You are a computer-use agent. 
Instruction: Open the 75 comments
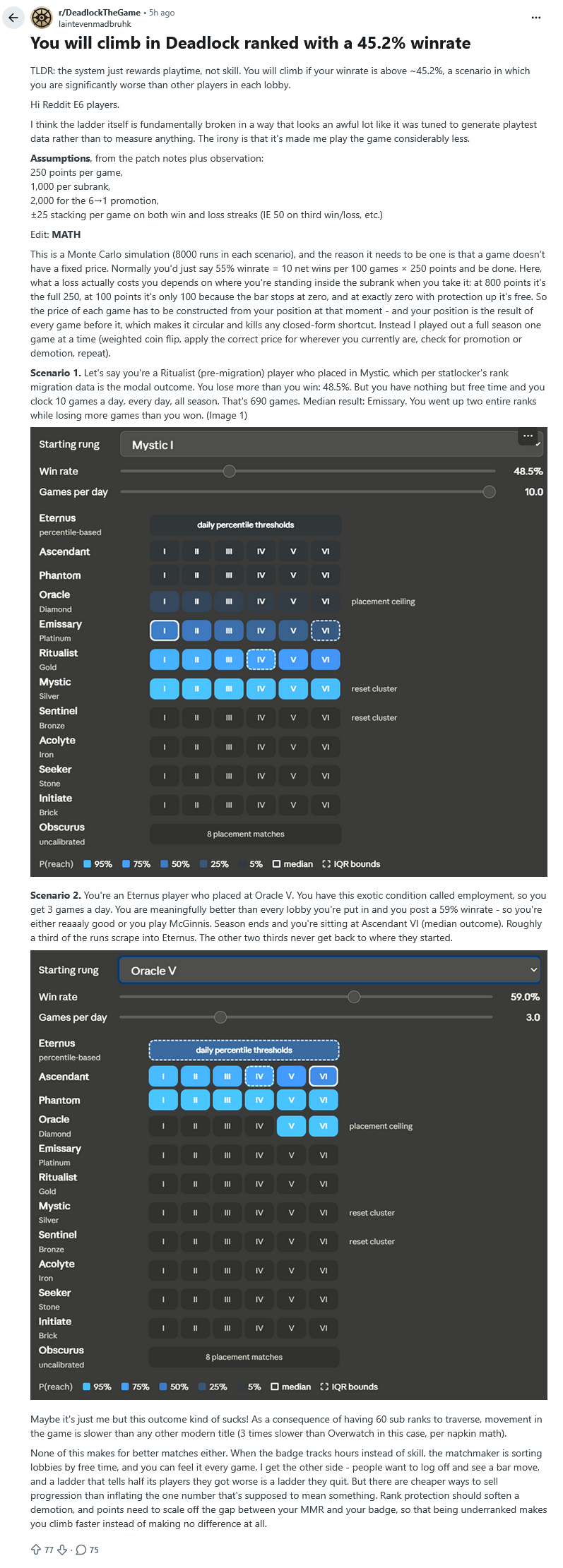(x=87, y=1550)
